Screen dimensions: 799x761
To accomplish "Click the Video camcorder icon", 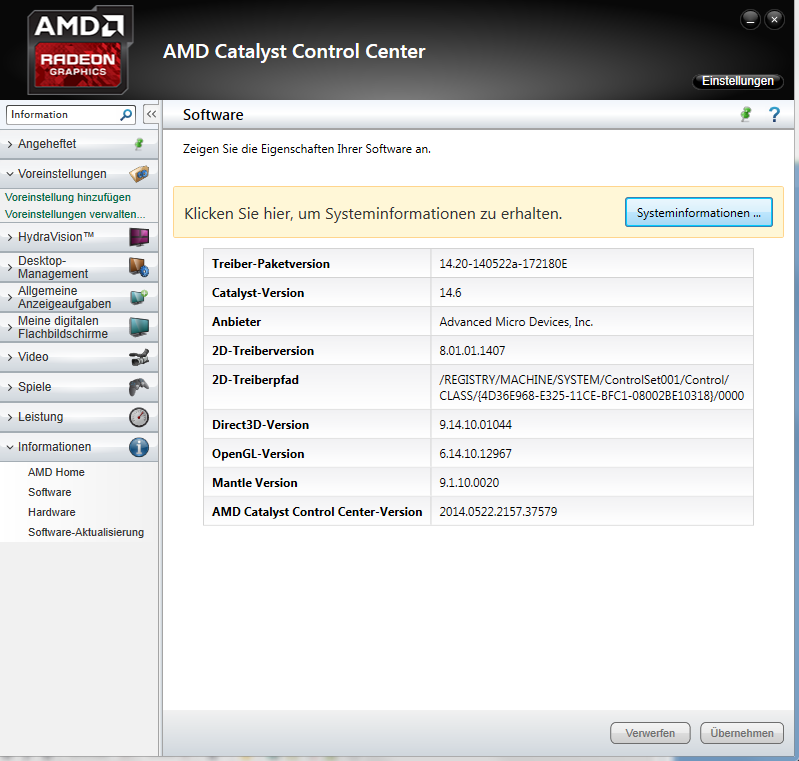I will coord(139,357).
